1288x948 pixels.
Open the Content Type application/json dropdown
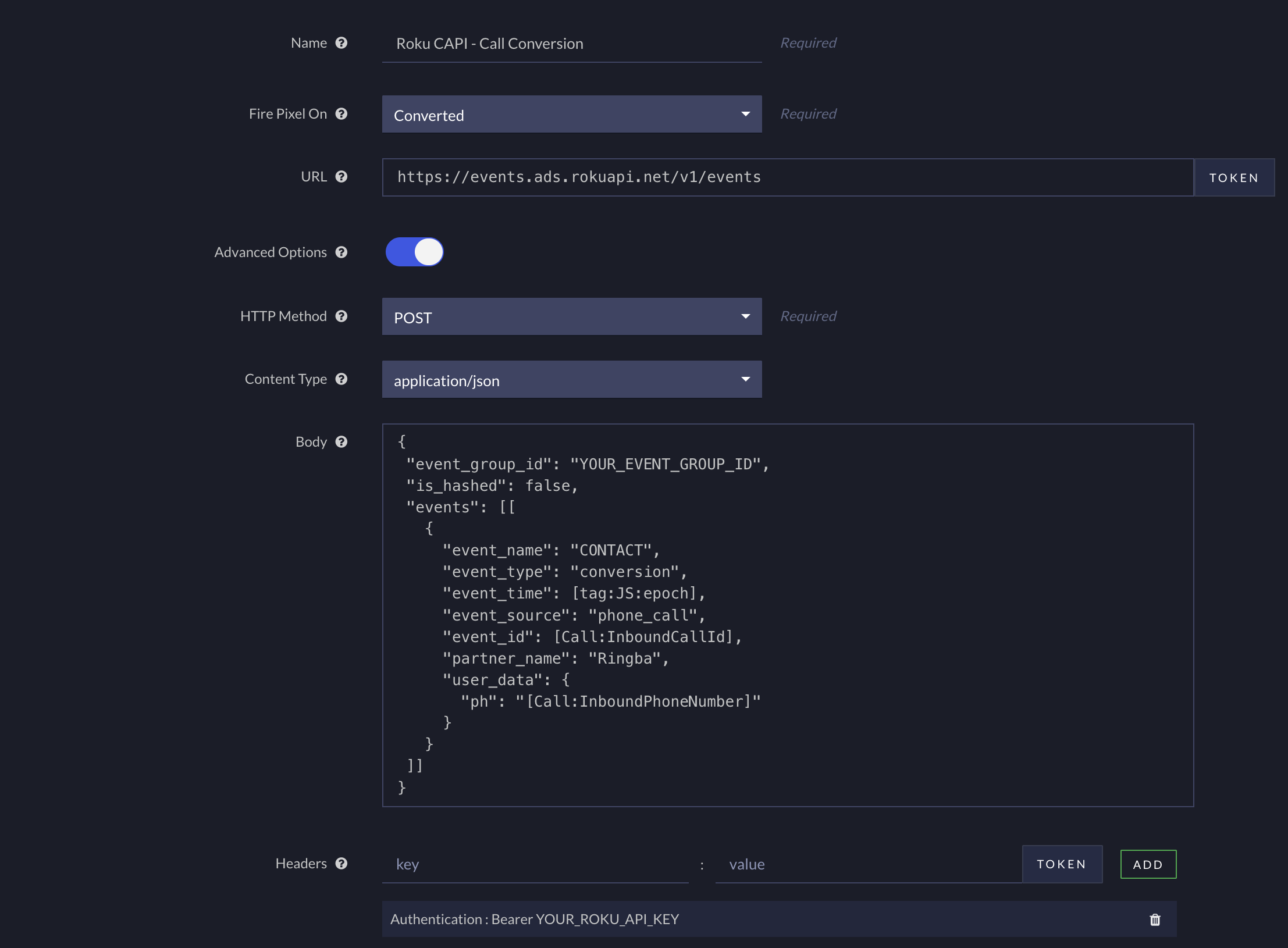(572, 379)
